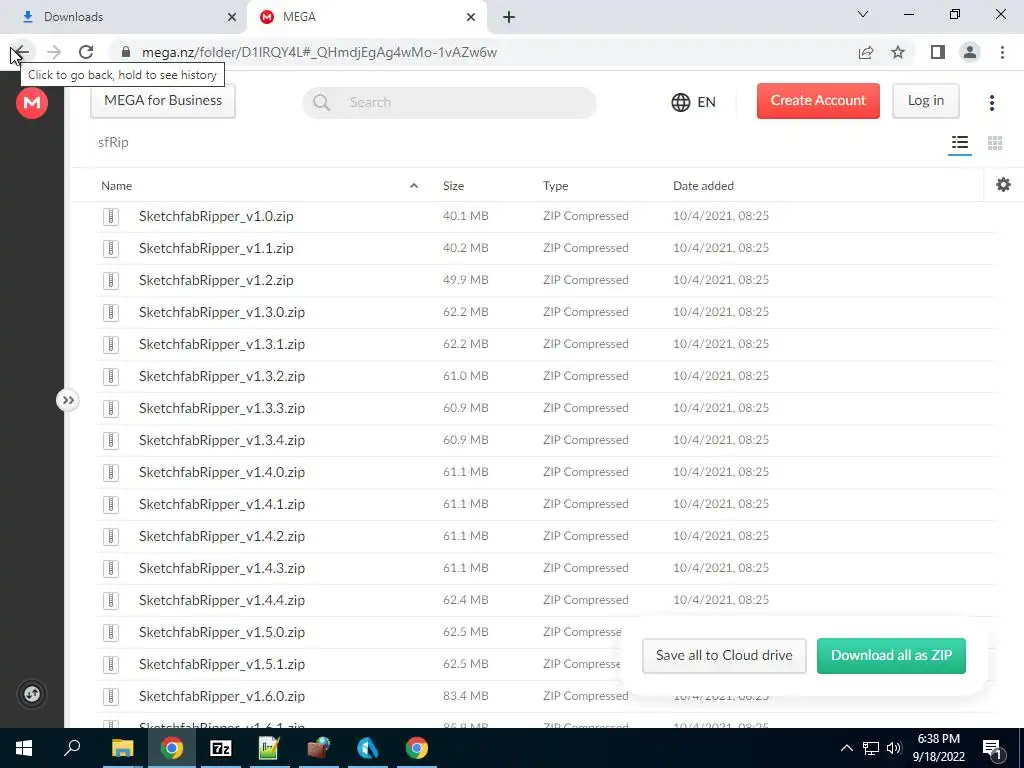This screenshot has height=768, width=1024.
Task: Share this page icon in address bar
Action: [x=866, y=52]
